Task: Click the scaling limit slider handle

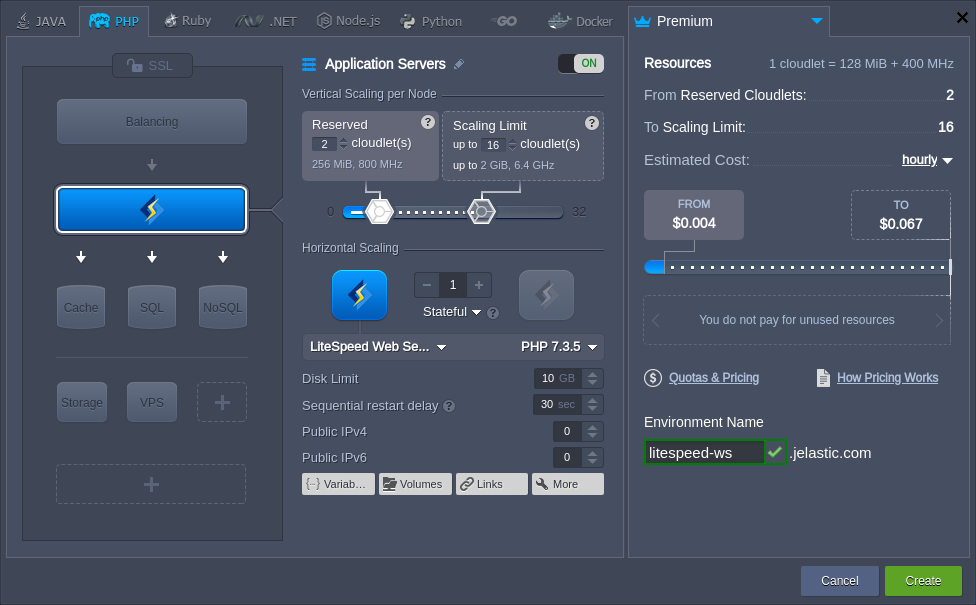Action: (481, 212)
